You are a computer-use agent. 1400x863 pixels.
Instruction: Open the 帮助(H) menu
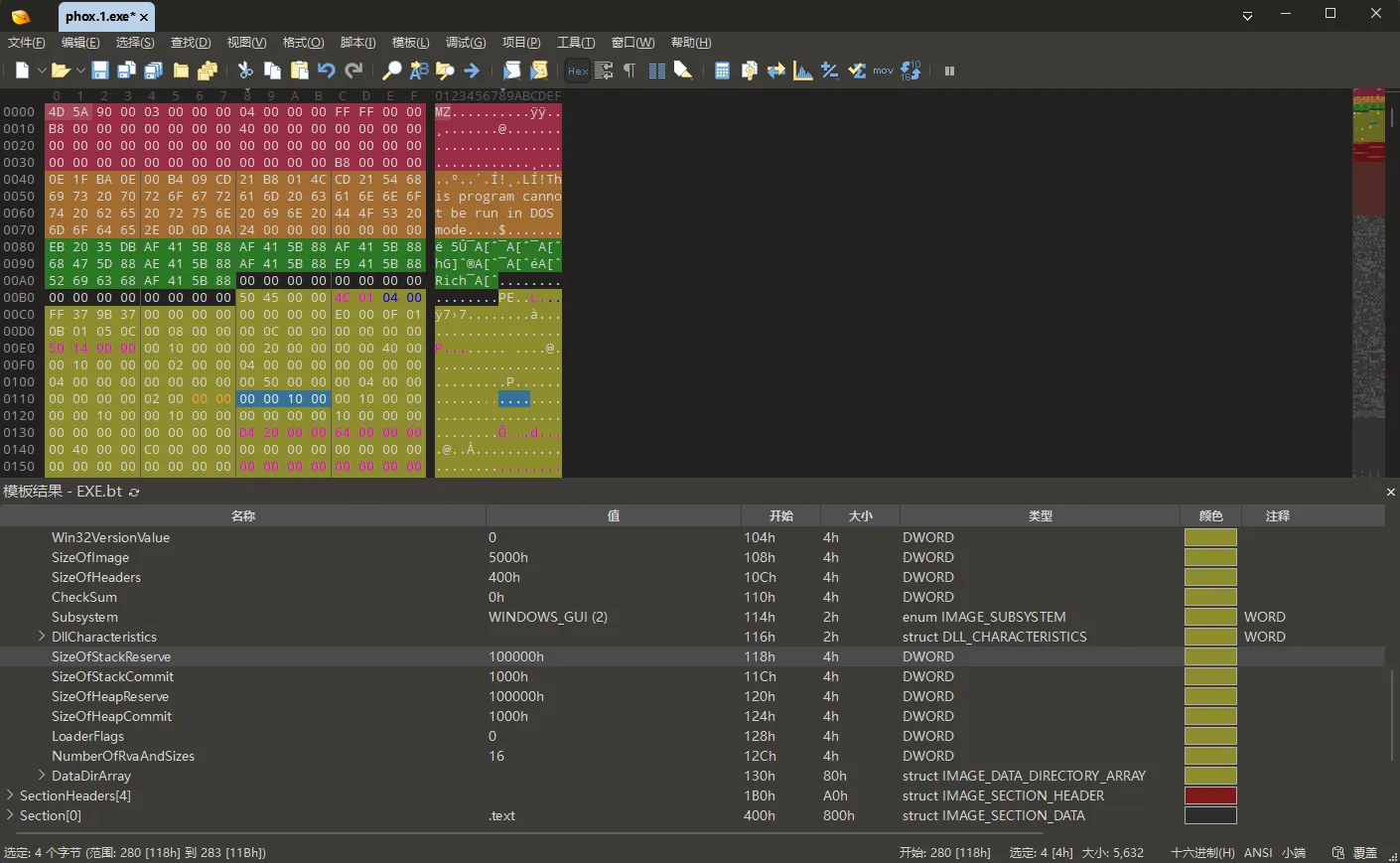click(691, 43)
